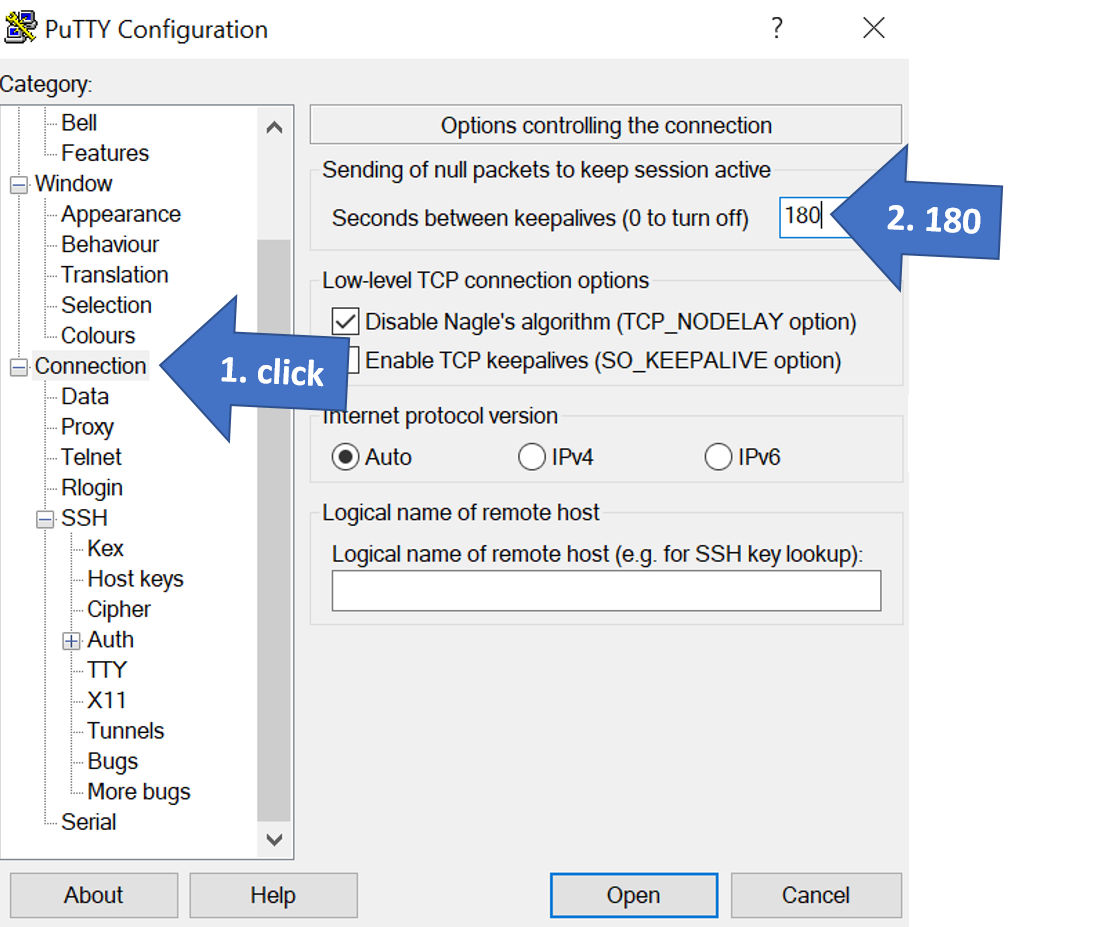Click the Cancel button
The image size is (1110, 927).
[x=816, y=896]
